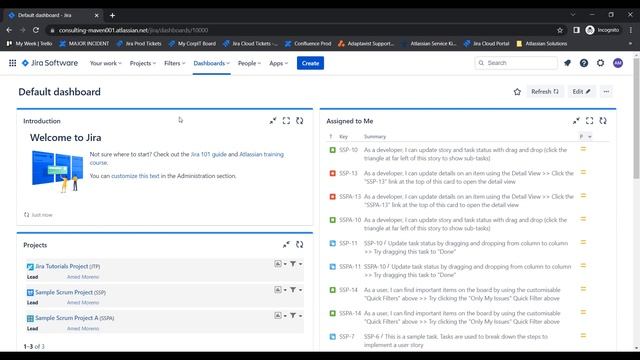Open the Dashboards dropdown menu
Screen dimensions: 640x360
(211, 63)
